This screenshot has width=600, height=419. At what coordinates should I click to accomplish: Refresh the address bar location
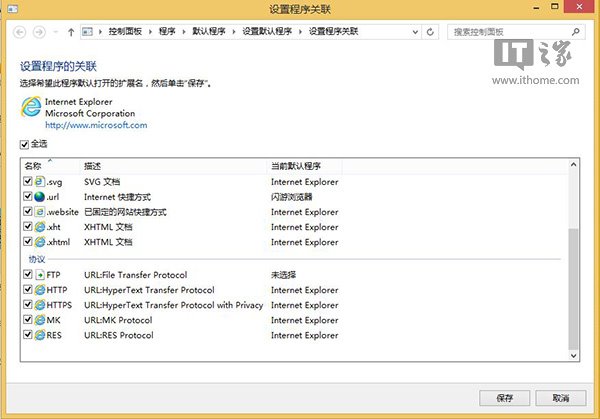pos(430,32)
